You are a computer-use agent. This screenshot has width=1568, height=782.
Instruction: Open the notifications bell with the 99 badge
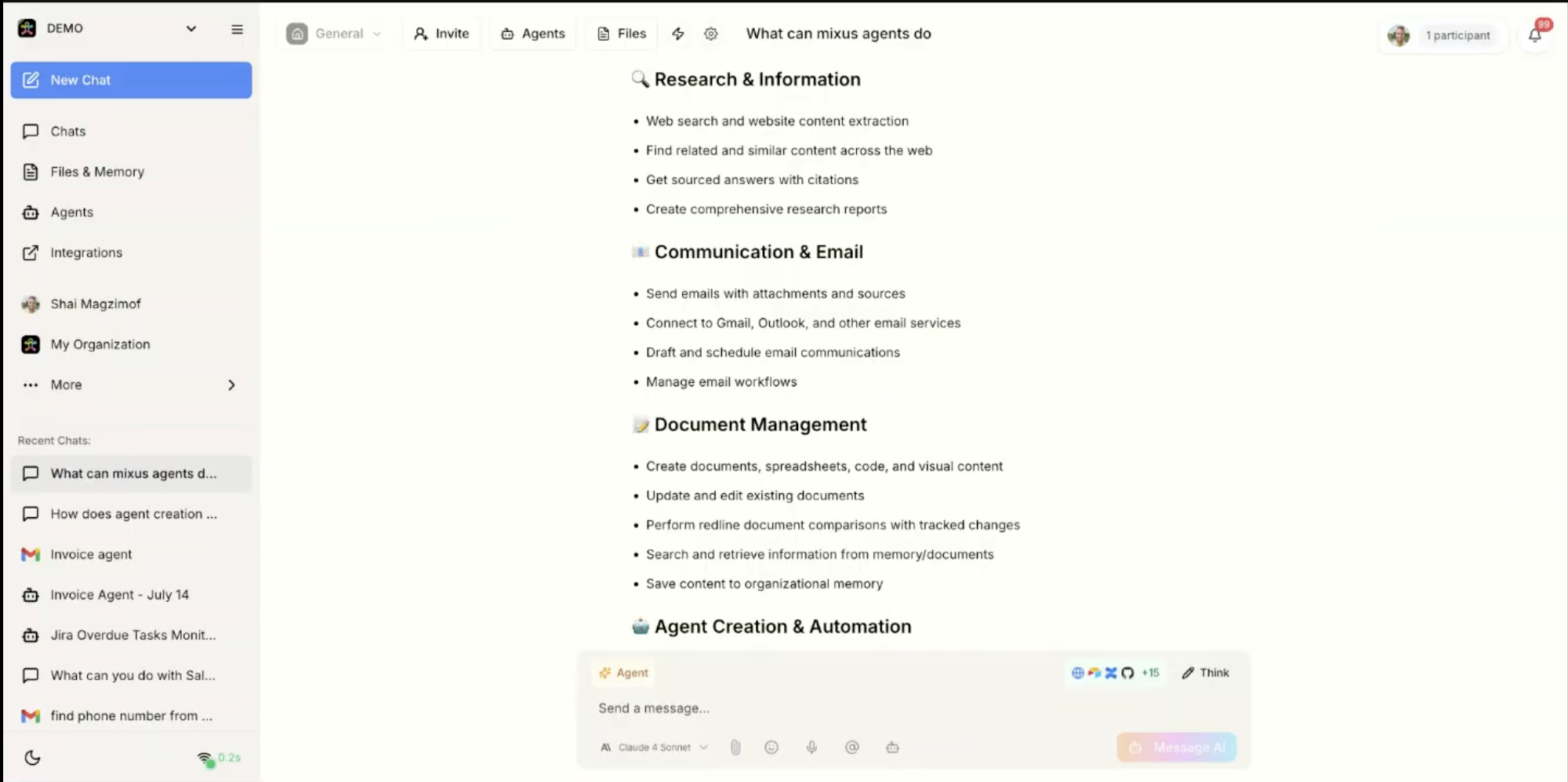click(1535, 35)
